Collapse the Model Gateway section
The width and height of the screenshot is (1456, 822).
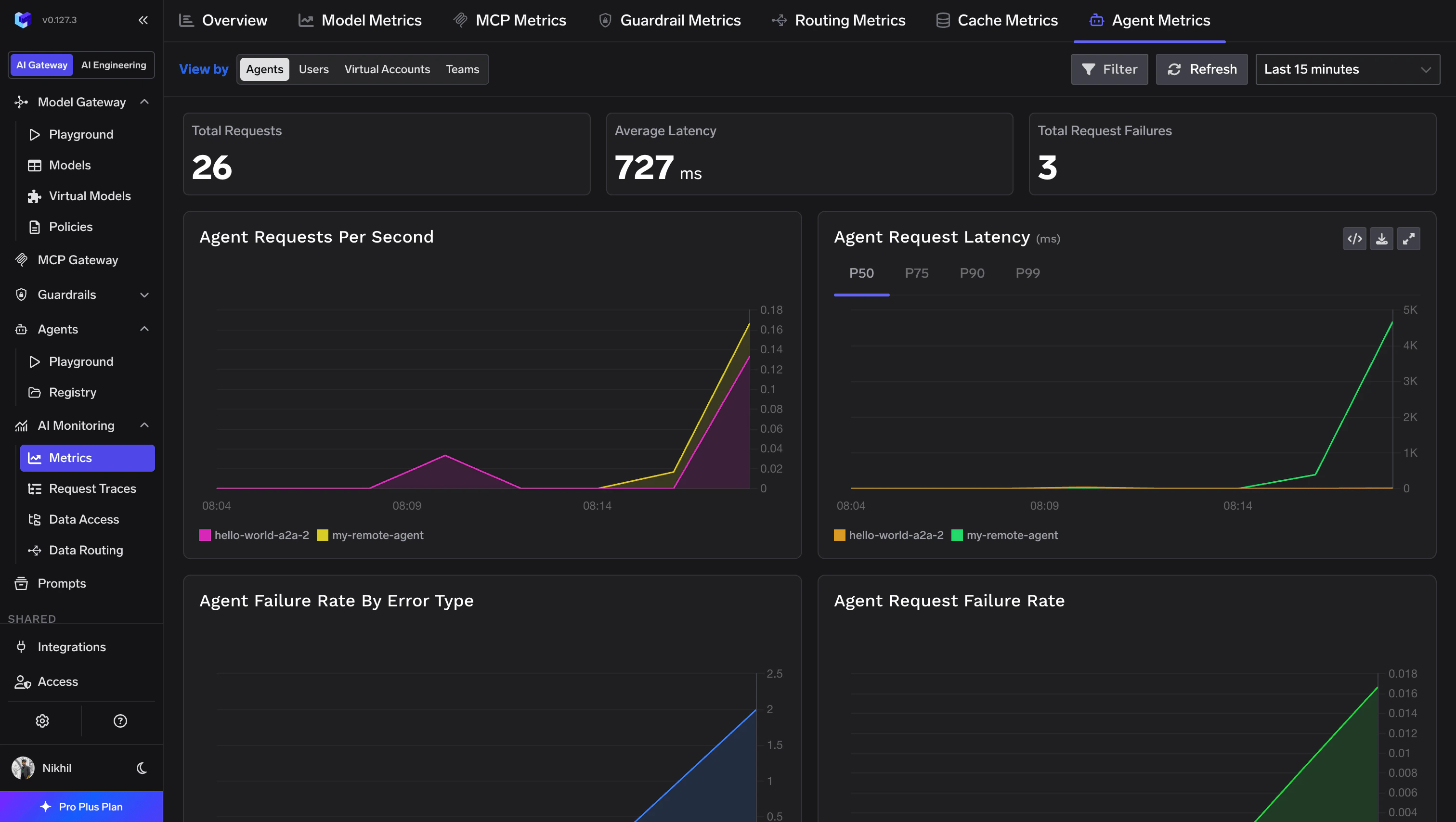(144, 102)
